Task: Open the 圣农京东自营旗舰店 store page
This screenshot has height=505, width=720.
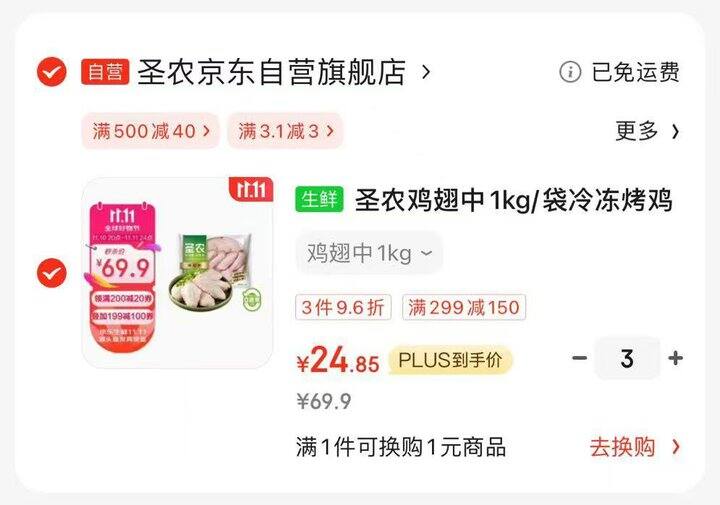Action: [x=271, y=72]
